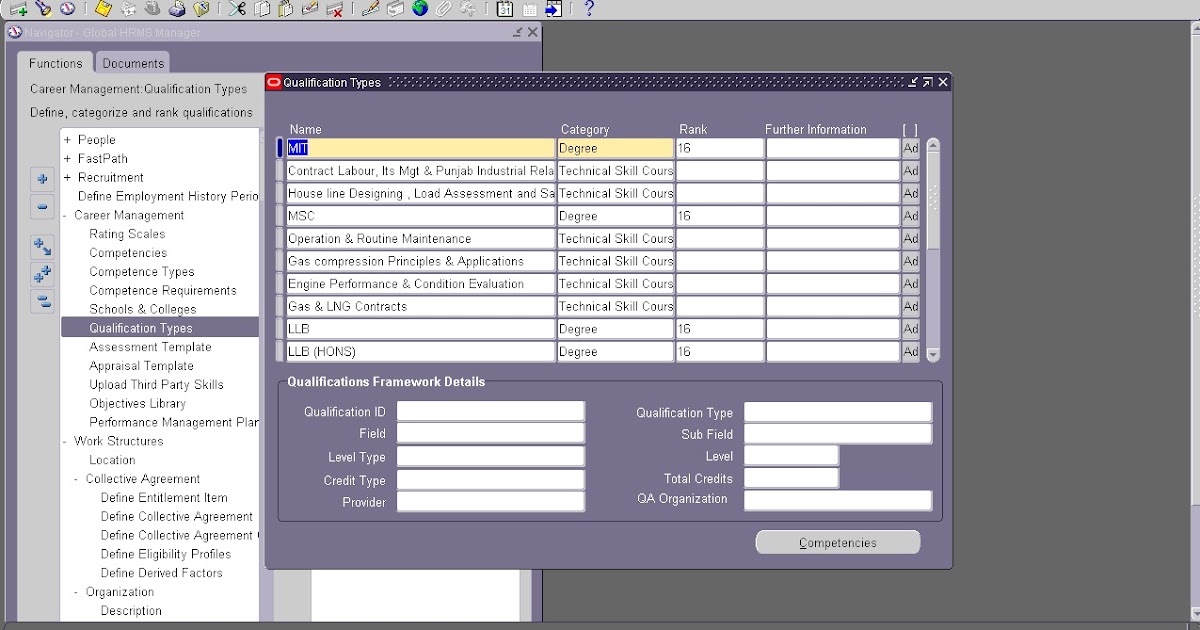The width and height of the screenshot is (1200, 630).
Task: Expand the People tree node
Action: 67,140
